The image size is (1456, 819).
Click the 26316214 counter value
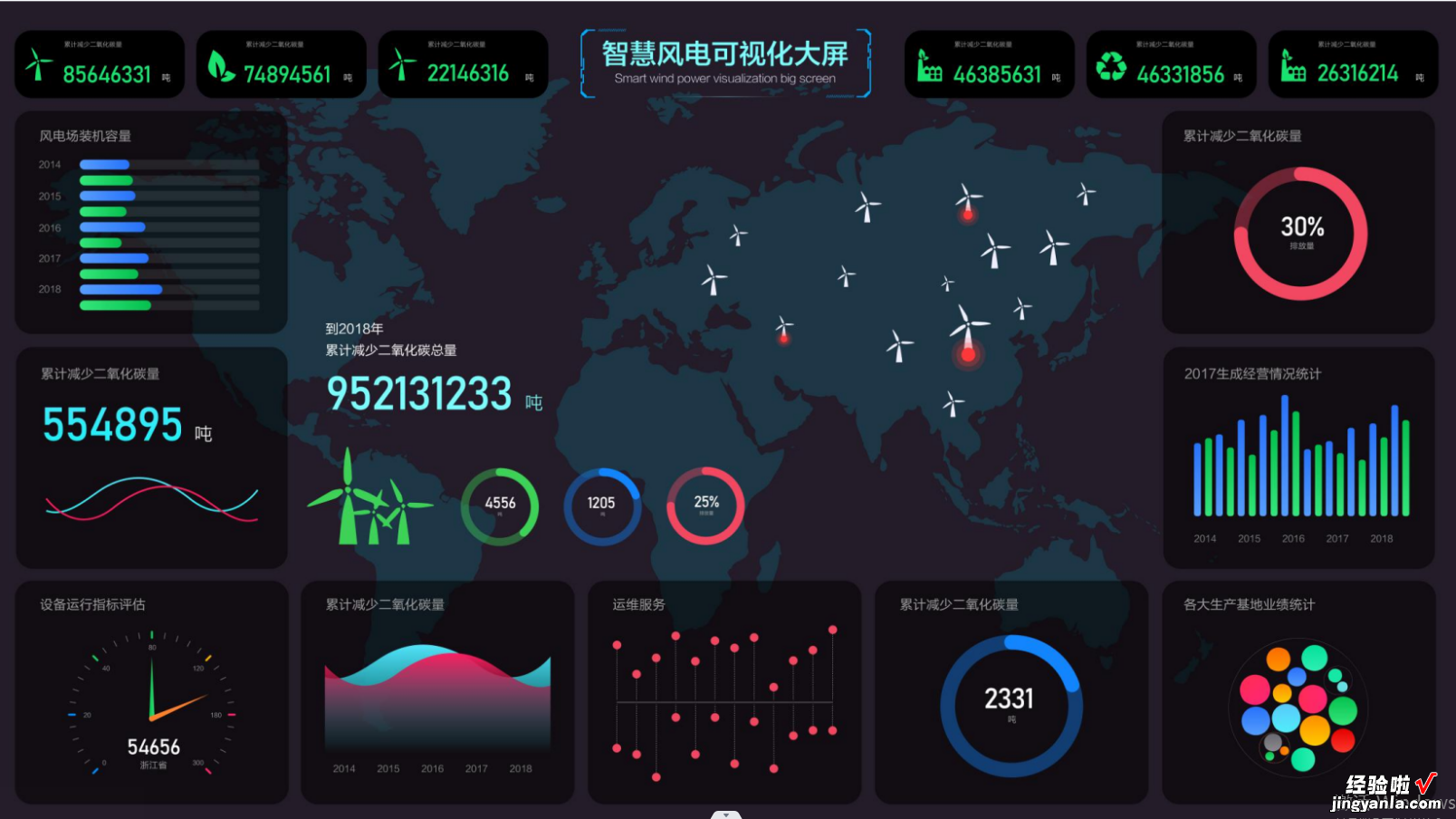(x=1357, y=73)
